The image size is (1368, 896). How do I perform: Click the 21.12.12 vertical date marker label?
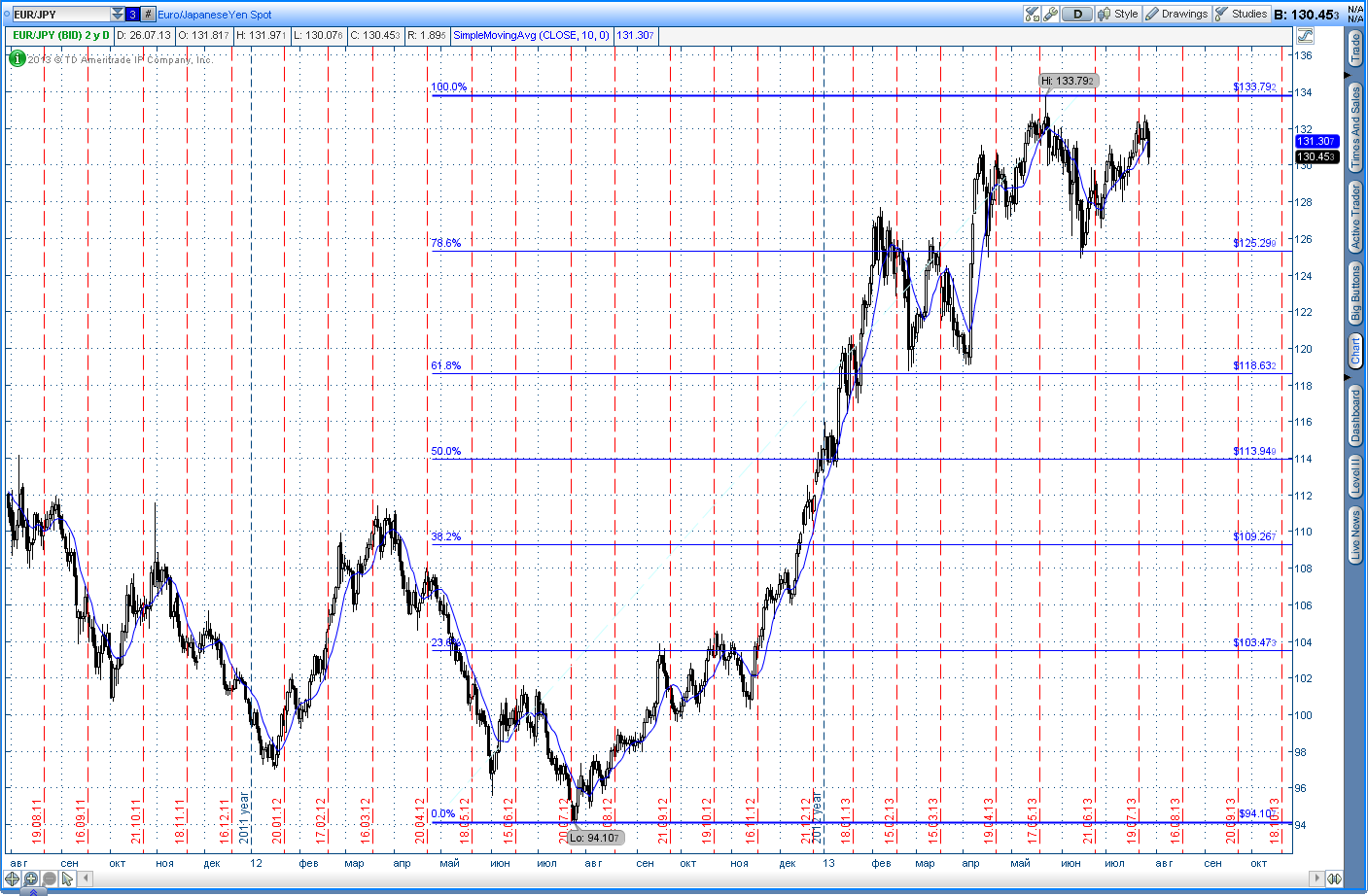[806, 819]
